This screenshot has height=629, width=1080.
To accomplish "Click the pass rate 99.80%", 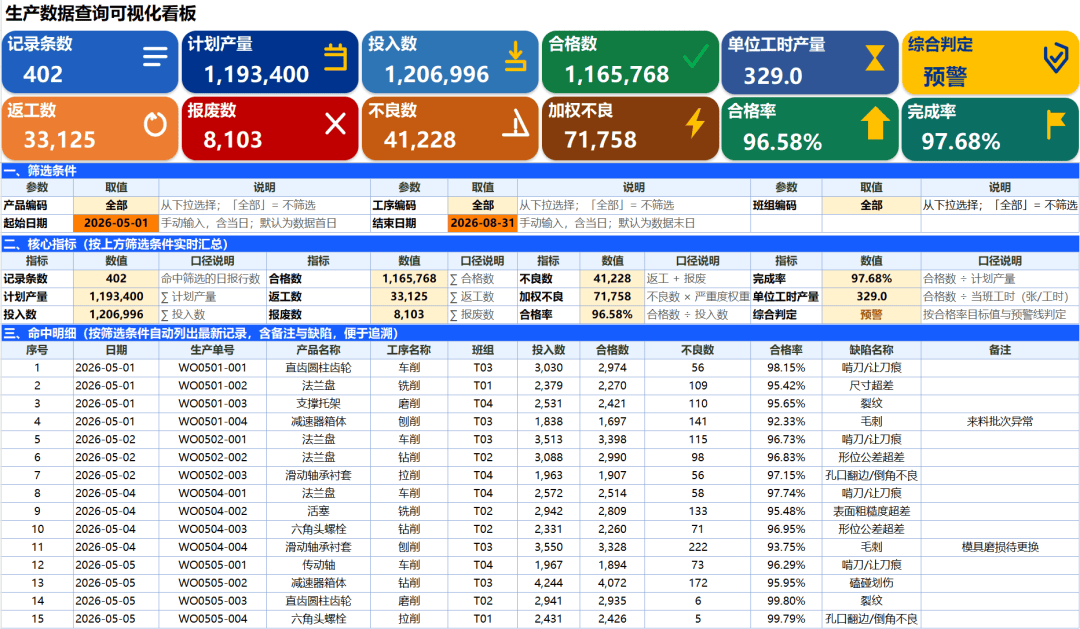I will click(x=786, y=601).
